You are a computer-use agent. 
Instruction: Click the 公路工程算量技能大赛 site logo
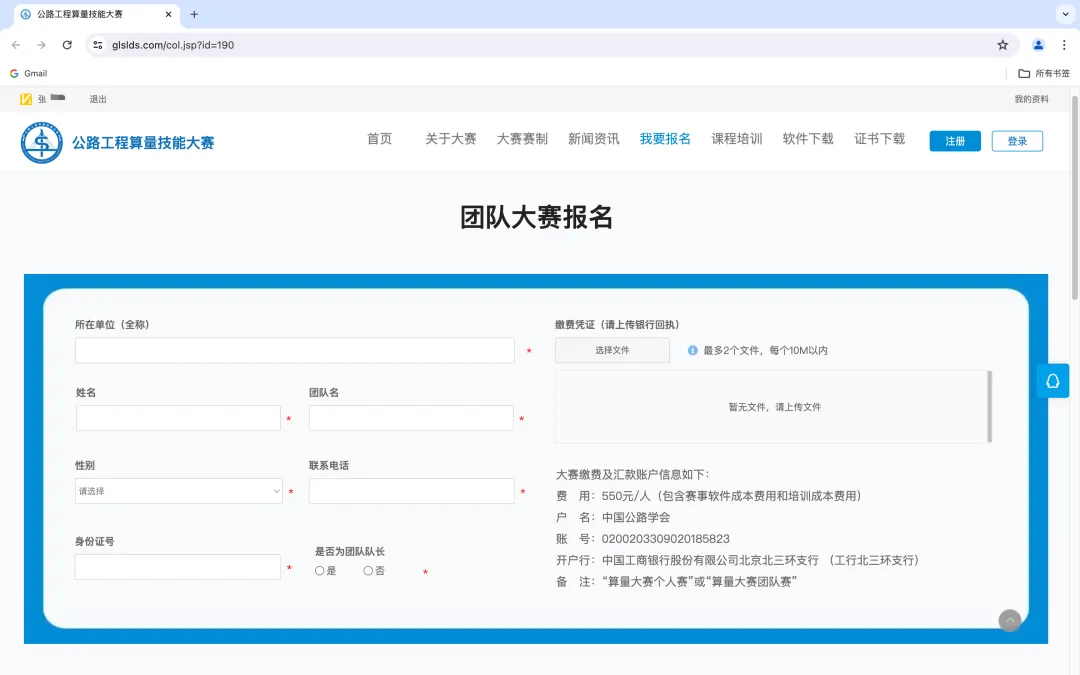[x=117, y=140]
